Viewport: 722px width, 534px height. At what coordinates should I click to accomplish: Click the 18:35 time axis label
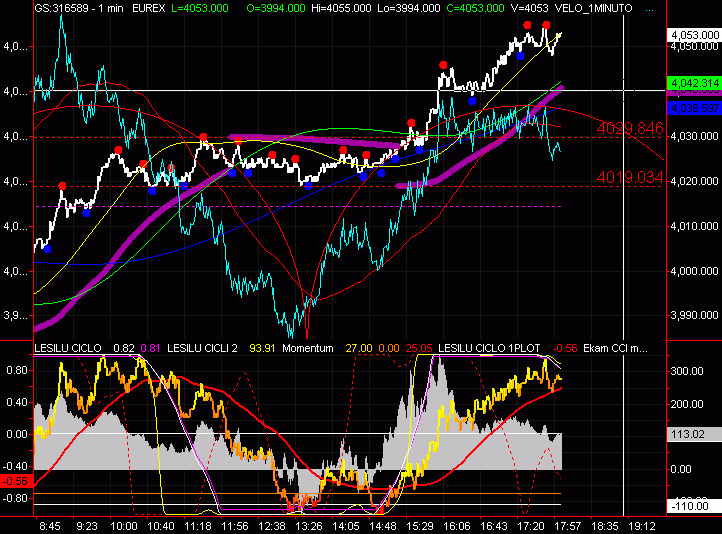click(x=605, y=526)
